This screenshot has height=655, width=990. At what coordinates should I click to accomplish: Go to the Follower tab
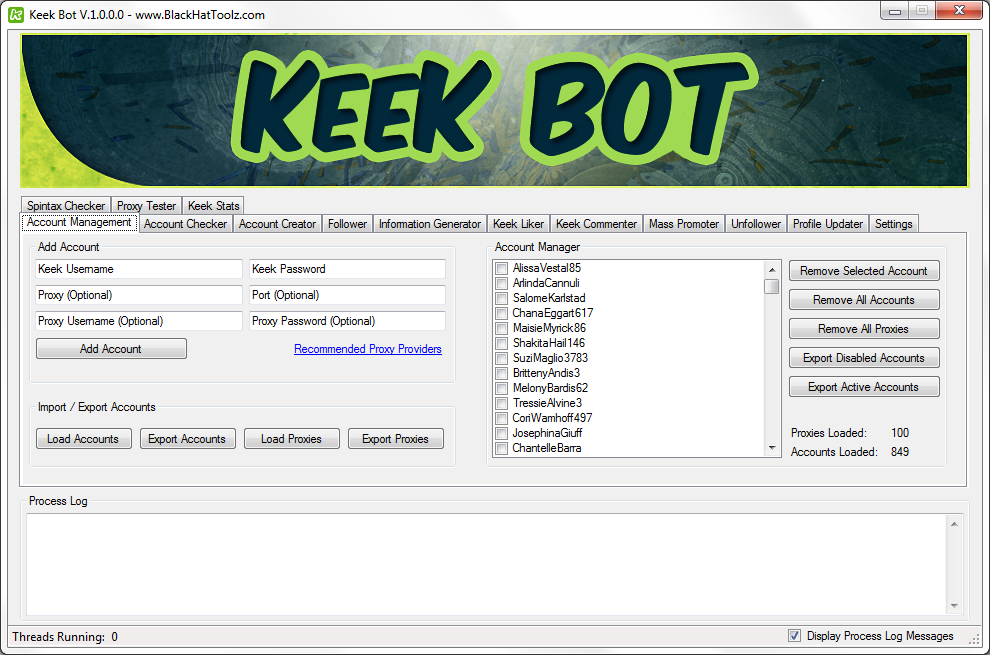tap(347, 224)
